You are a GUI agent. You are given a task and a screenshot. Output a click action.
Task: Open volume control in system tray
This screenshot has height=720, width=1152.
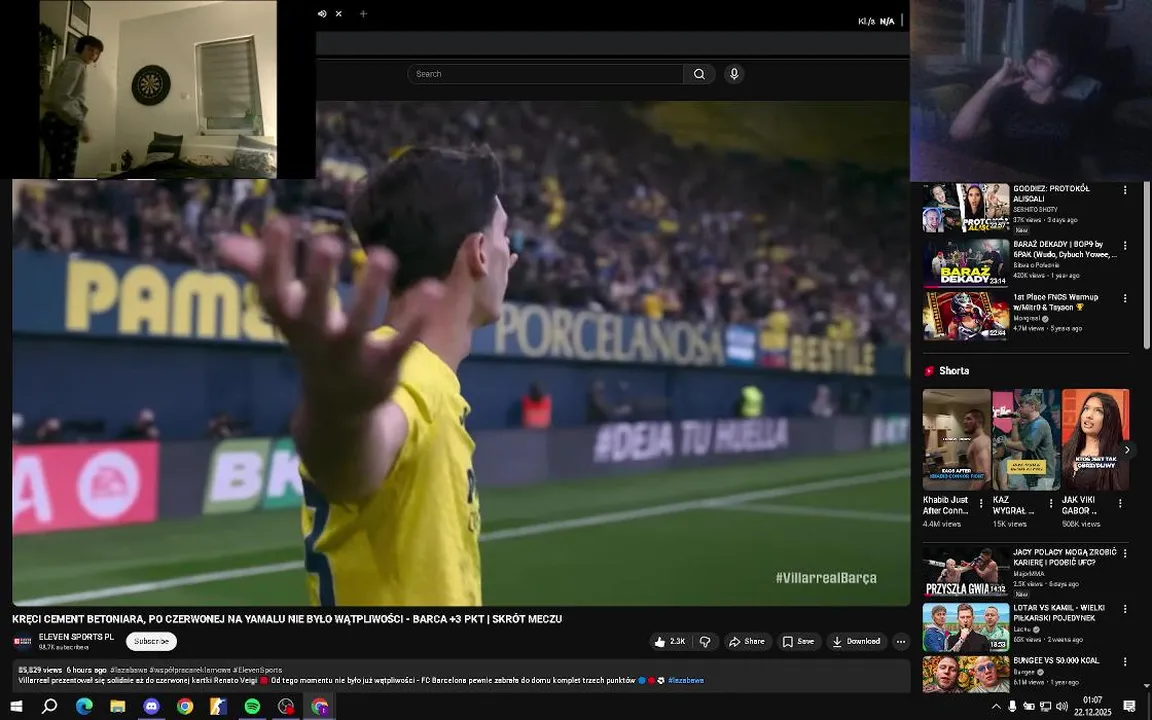tap(1061, 707)
